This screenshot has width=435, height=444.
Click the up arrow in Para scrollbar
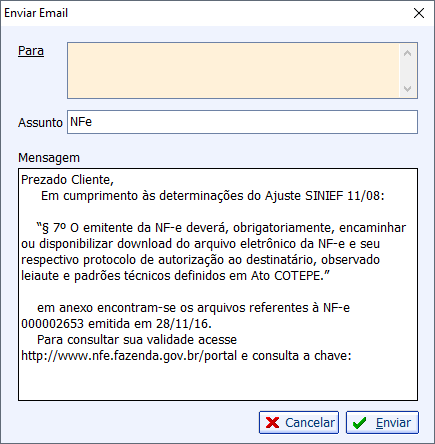point(407,53)
